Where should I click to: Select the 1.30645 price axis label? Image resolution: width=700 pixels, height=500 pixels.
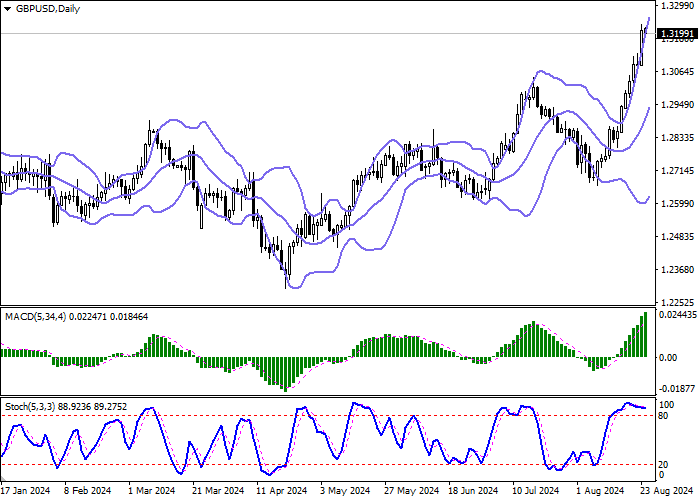click(678, 71)
